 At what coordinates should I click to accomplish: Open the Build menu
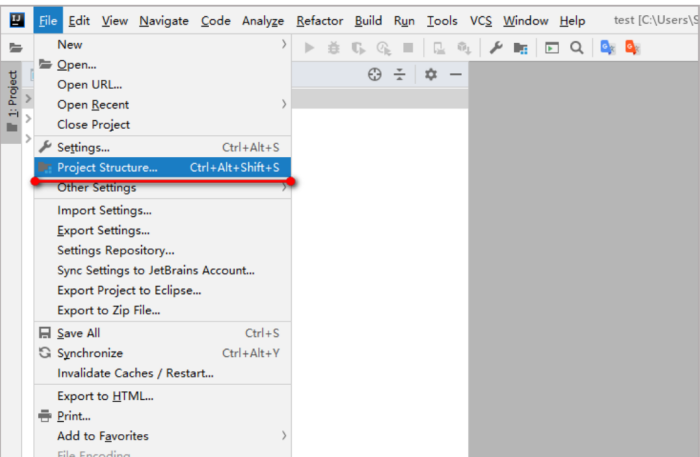click(x=368, y=21)
